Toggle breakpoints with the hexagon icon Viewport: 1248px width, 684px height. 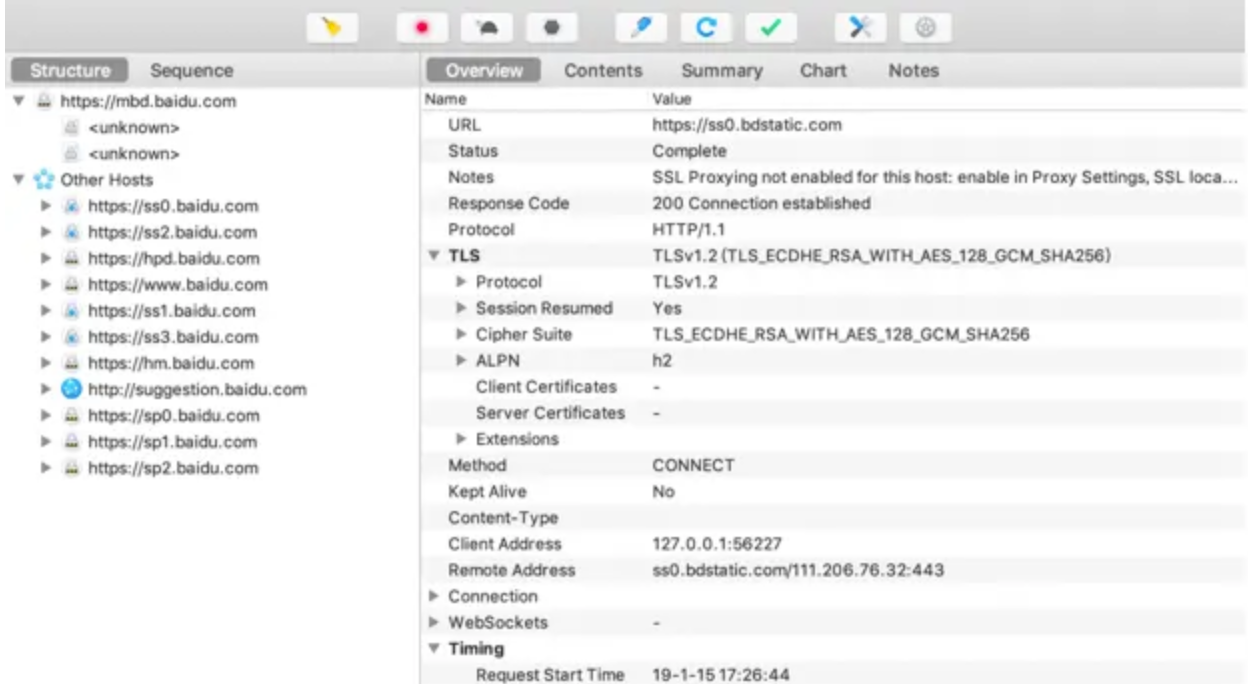[552, 27]
